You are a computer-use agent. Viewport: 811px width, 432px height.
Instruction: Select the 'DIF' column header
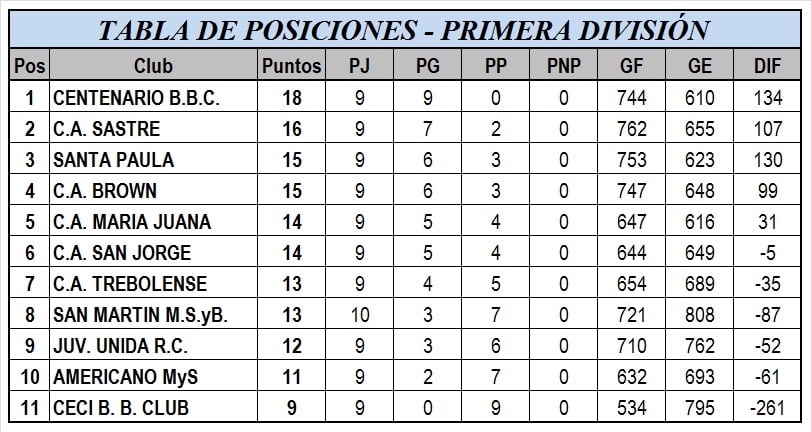[768, 67]
